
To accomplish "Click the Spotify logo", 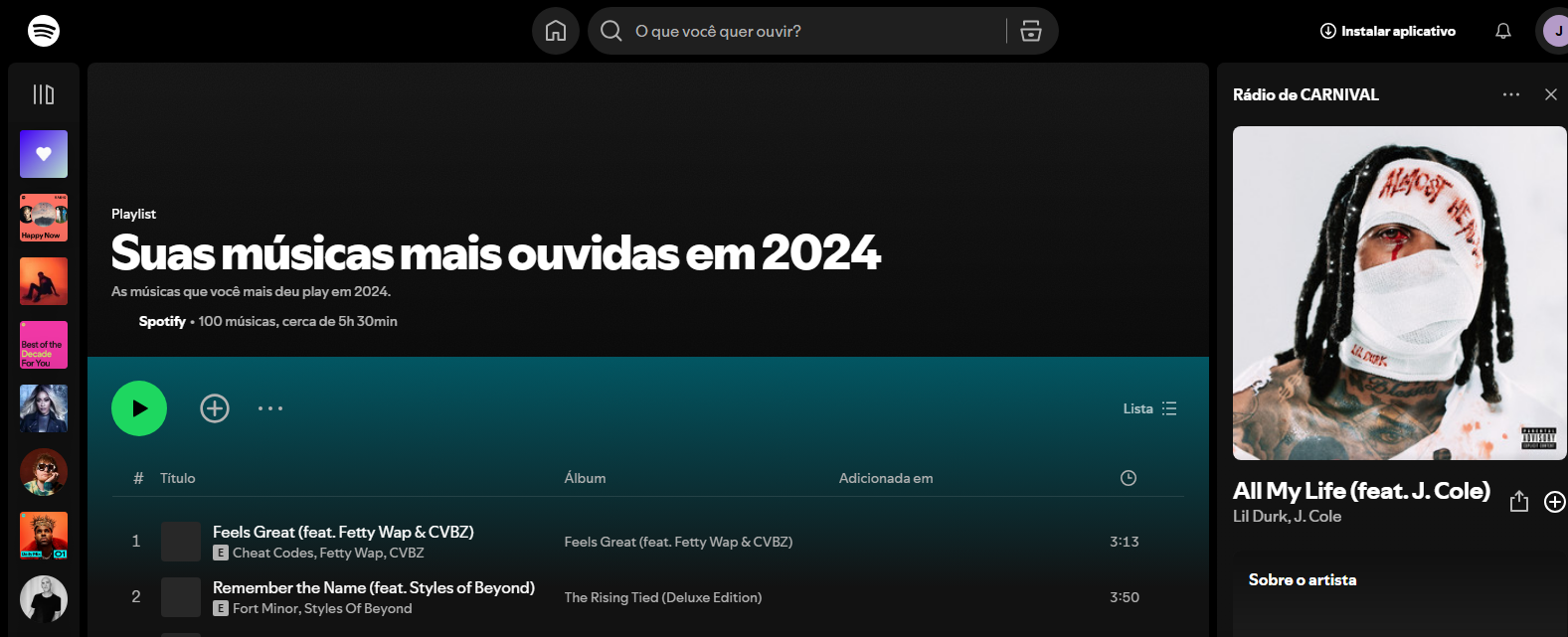I will [44, 31].
